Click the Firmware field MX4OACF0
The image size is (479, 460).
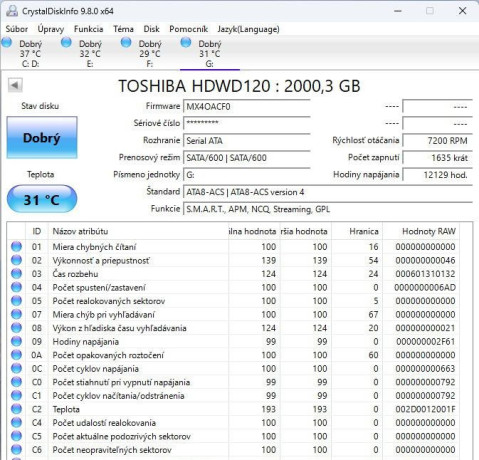[x=247, y=107]
